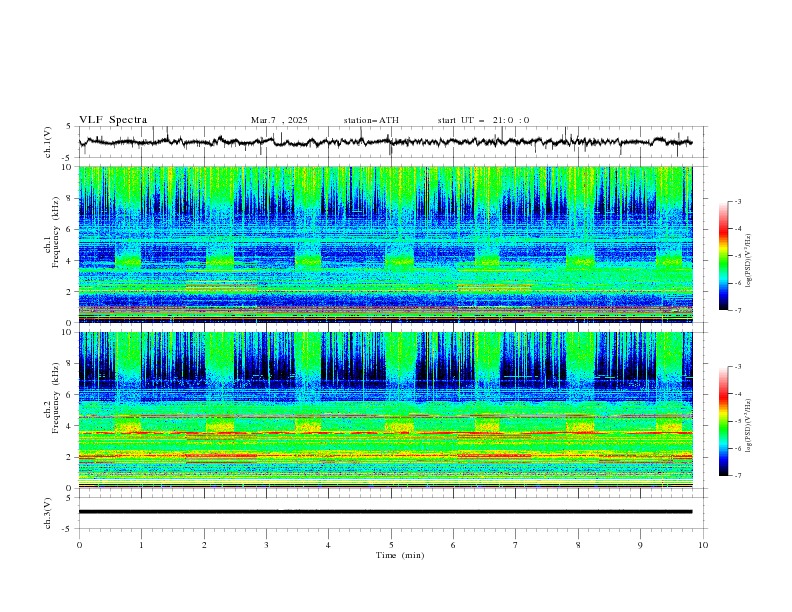
Task: Click the time axis tick label '3'
Action: [x=266, y=545]
